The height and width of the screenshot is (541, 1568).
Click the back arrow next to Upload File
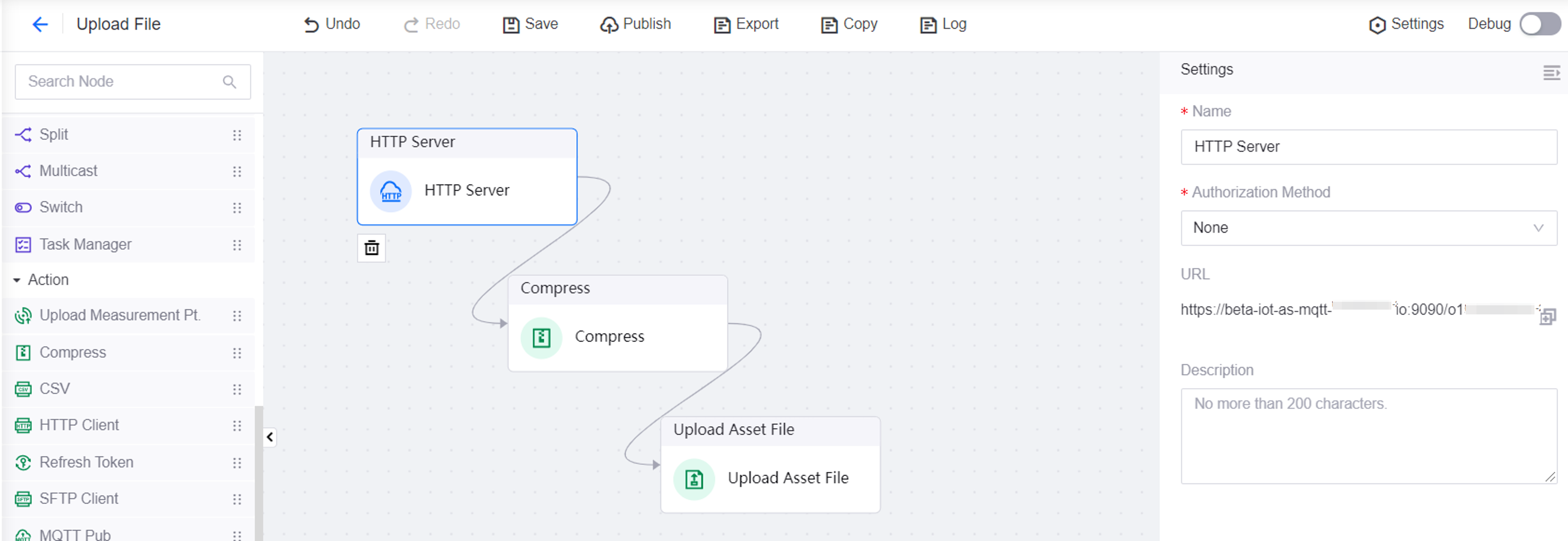point(40,24)
